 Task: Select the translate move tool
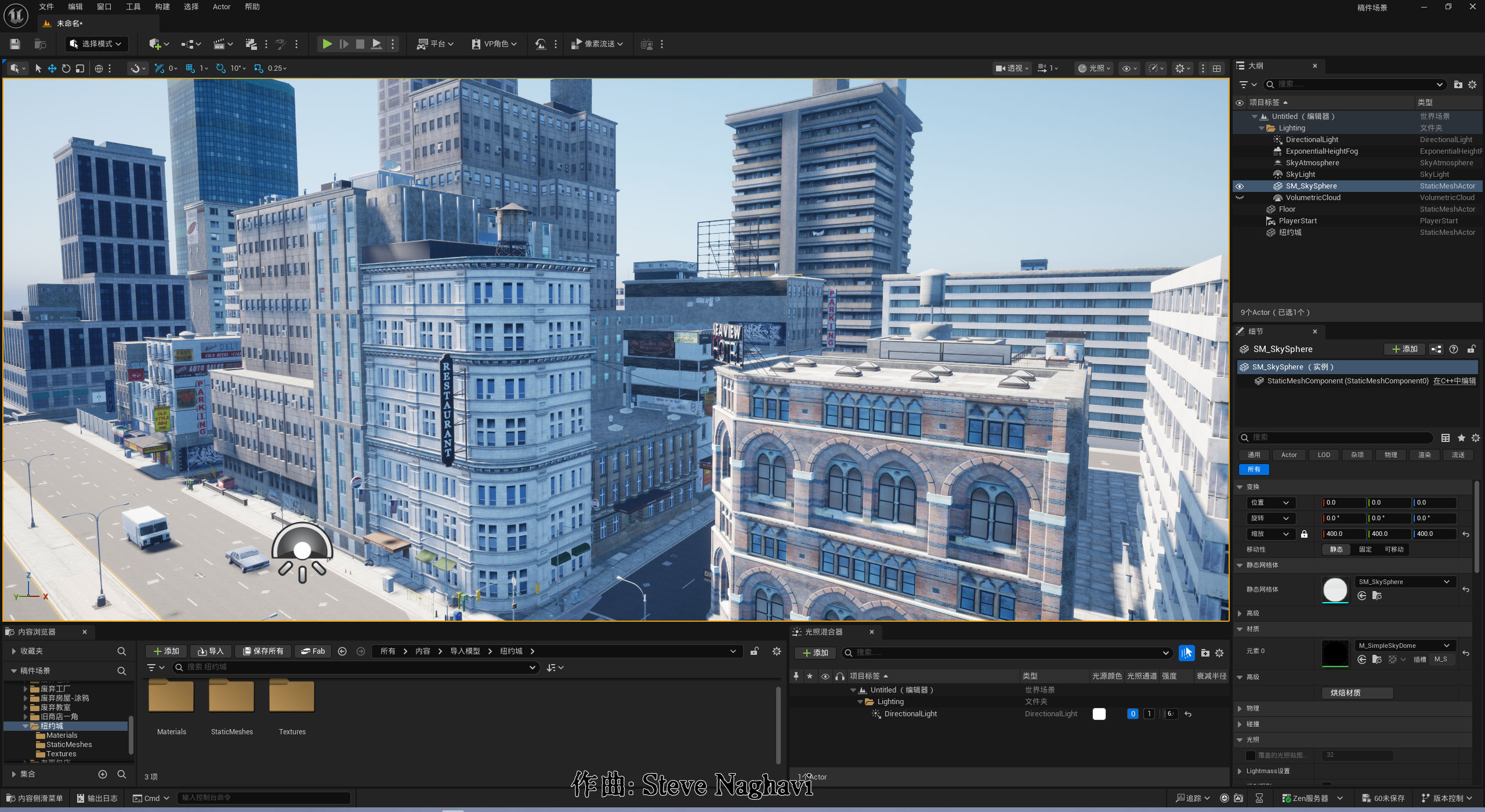(52, 68)
